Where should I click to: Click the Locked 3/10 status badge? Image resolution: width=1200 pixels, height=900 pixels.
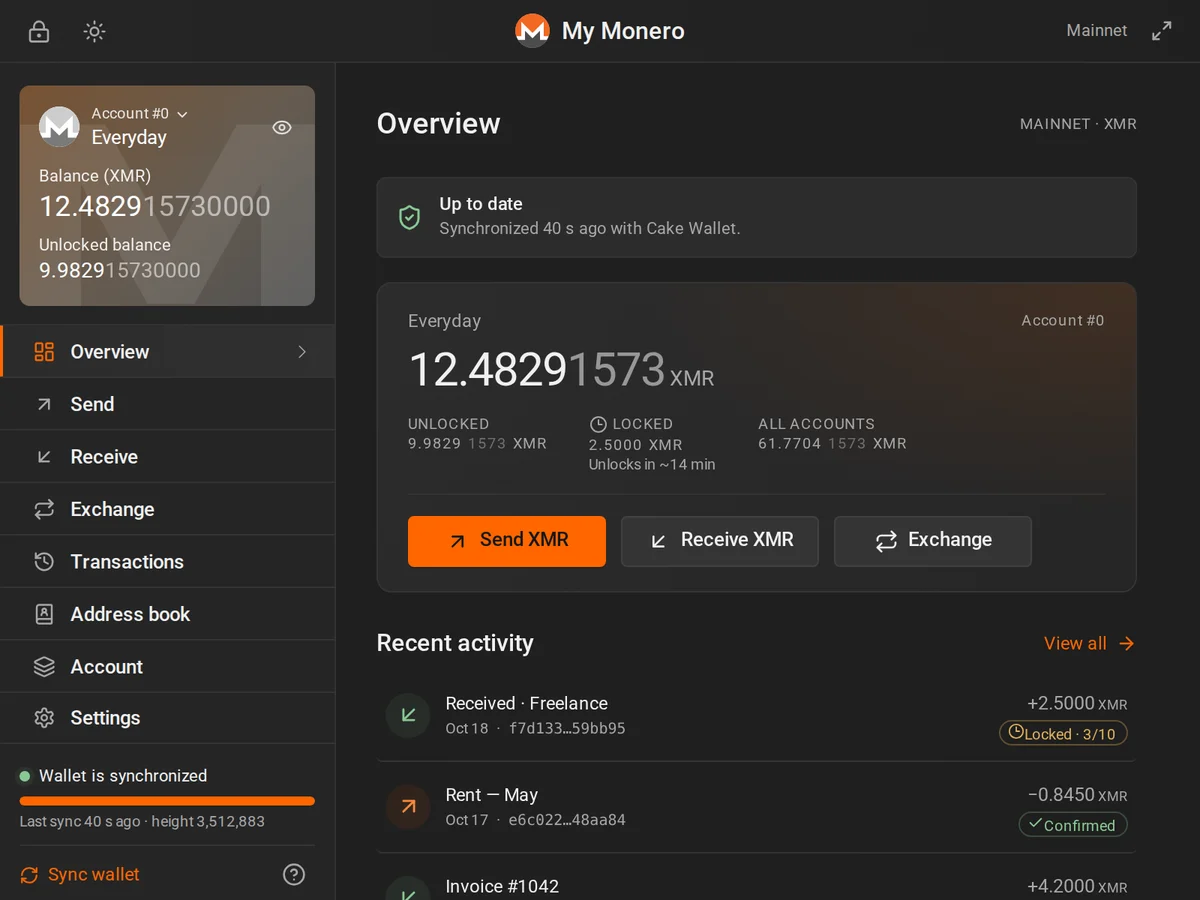point(1063,734)
